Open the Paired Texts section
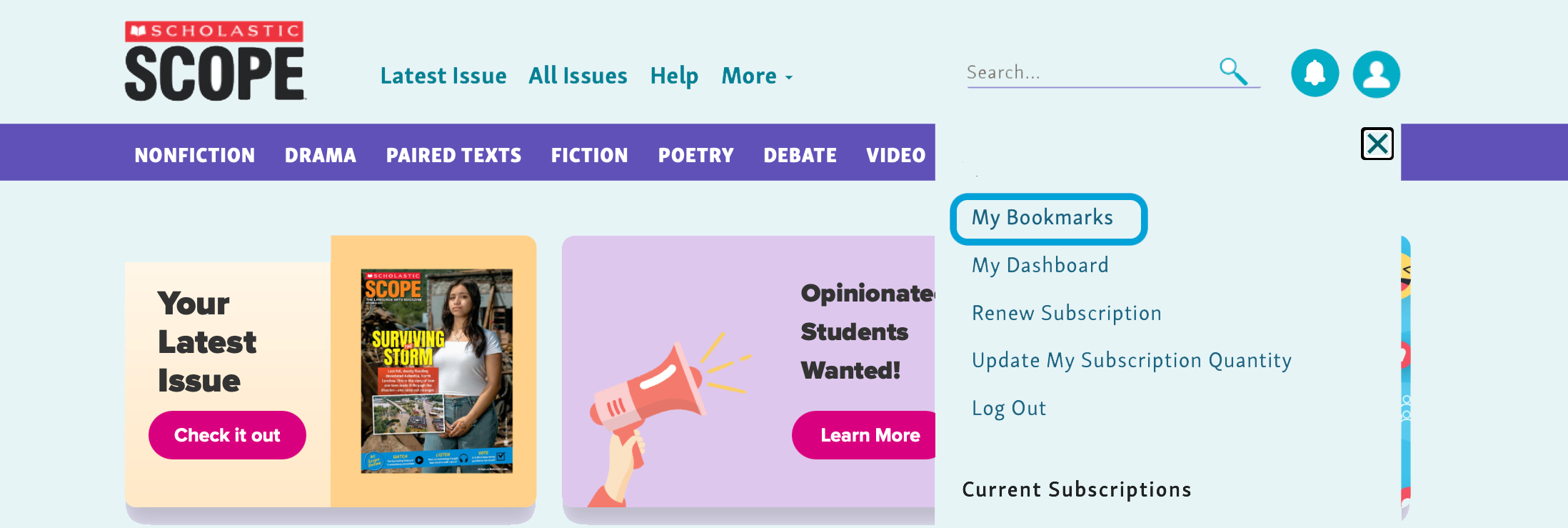The height and width of the screenshot is (528, 1568). (453, 155)
